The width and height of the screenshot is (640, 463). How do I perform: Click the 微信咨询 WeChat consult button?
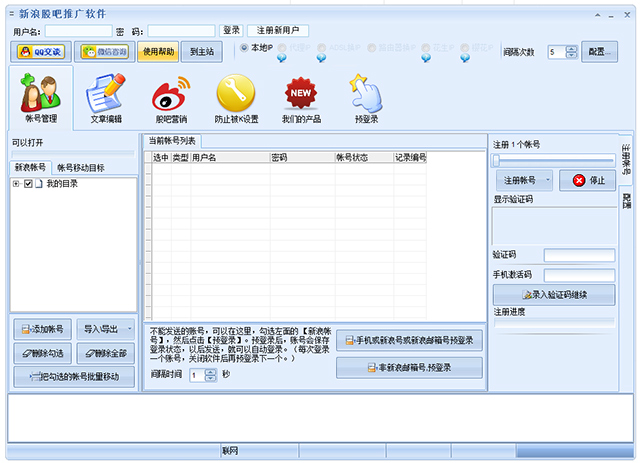[104, 52]
